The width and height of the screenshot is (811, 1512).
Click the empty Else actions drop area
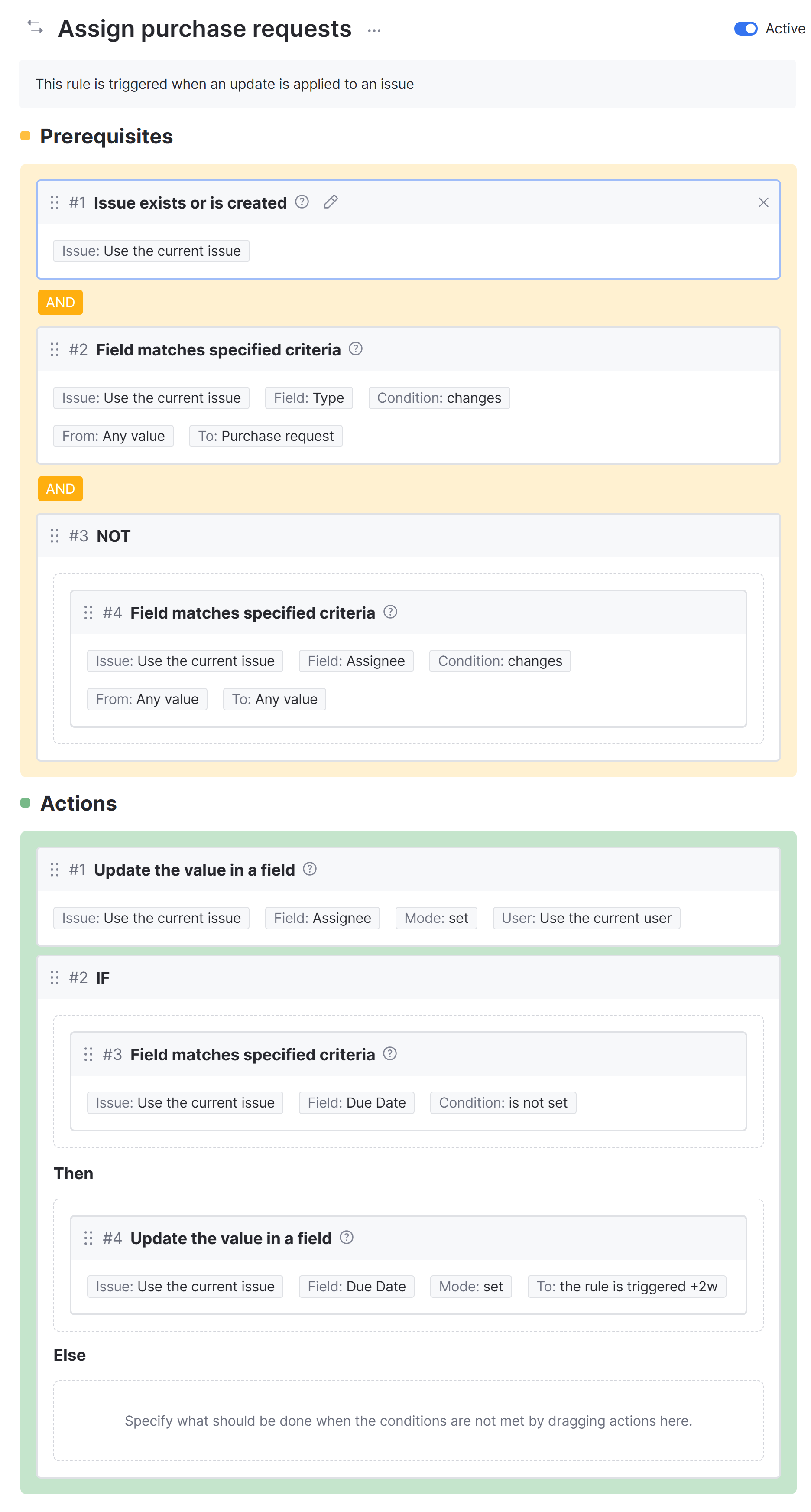point(408,1421)
